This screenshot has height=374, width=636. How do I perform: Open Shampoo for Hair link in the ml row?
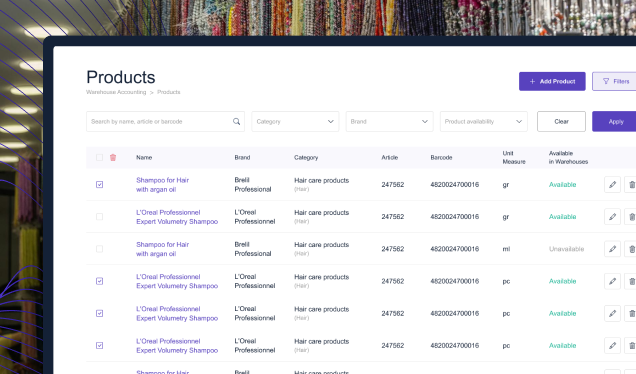pyautogui.click(x=163, y=249)
